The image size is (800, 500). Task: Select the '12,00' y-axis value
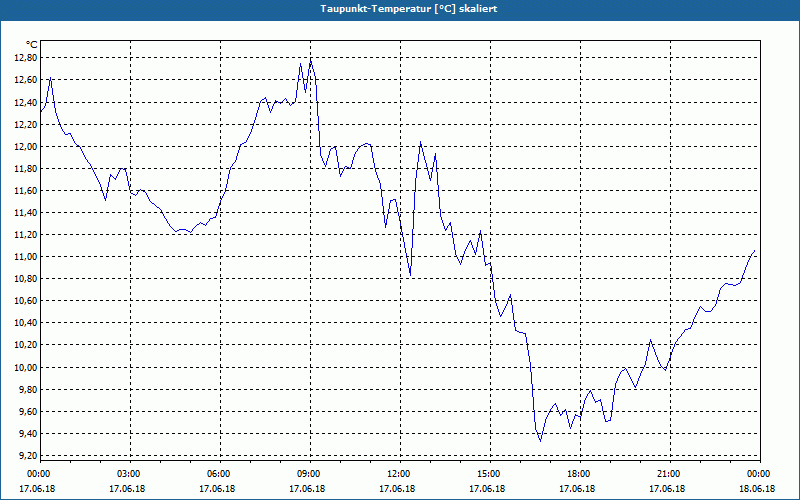[x=27, y=146]
